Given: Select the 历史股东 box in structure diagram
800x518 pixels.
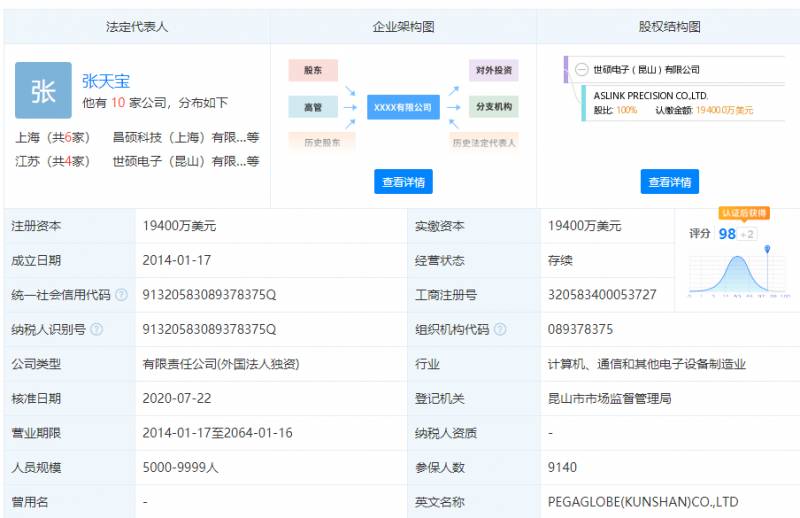Looking at the screenshot, I should tap(322, 142).
